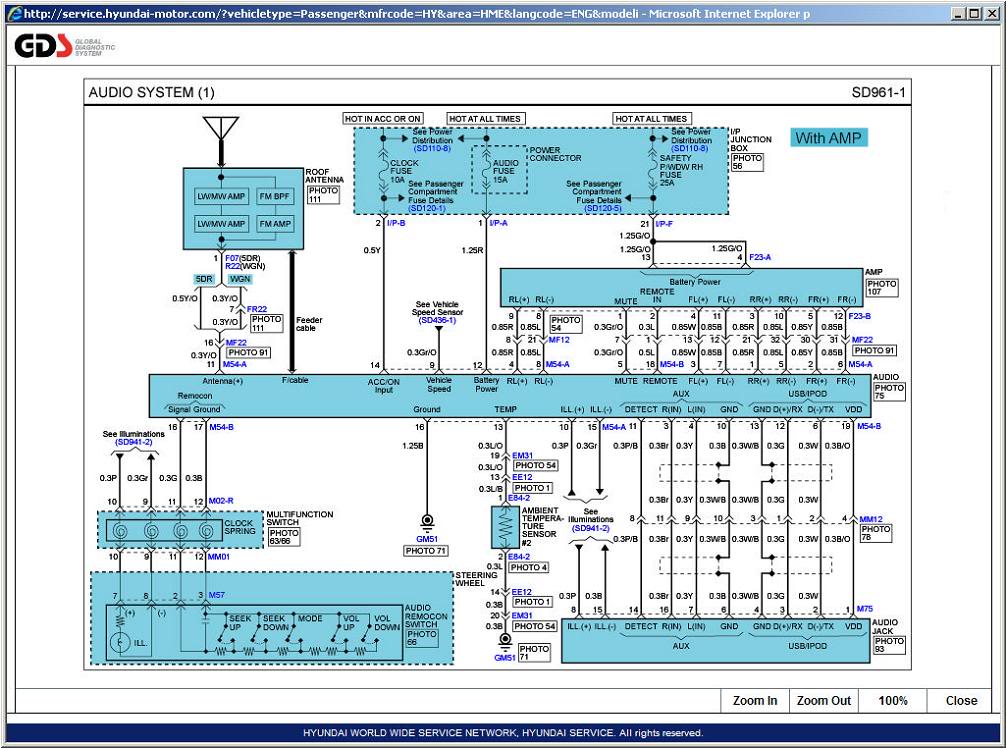Select the F23-A connector link
1006x748 pixels.
coord(760,257)
